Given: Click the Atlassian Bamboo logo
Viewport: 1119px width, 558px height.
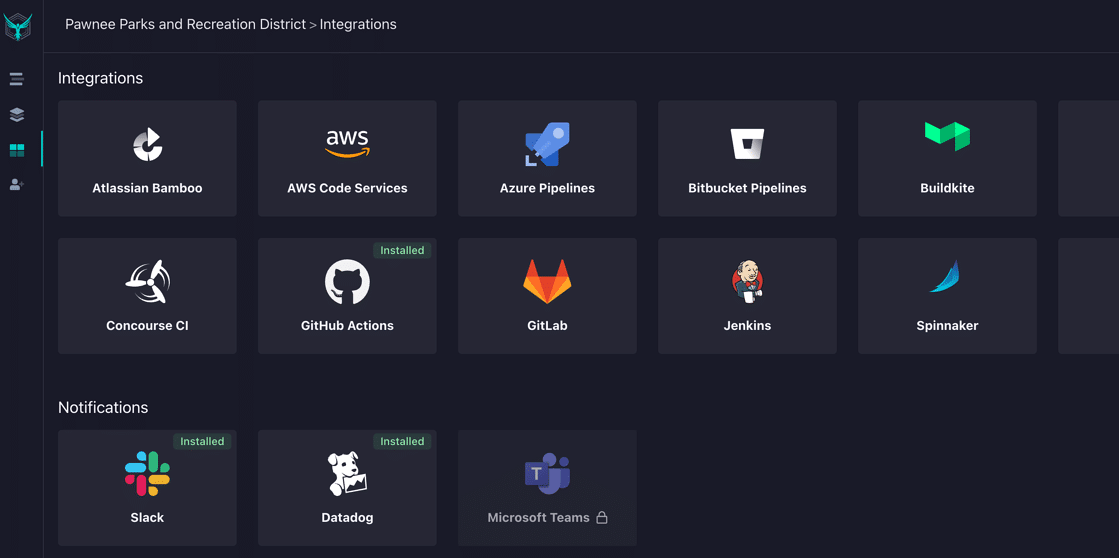Looking at the screenshot, I should point(148,144).
